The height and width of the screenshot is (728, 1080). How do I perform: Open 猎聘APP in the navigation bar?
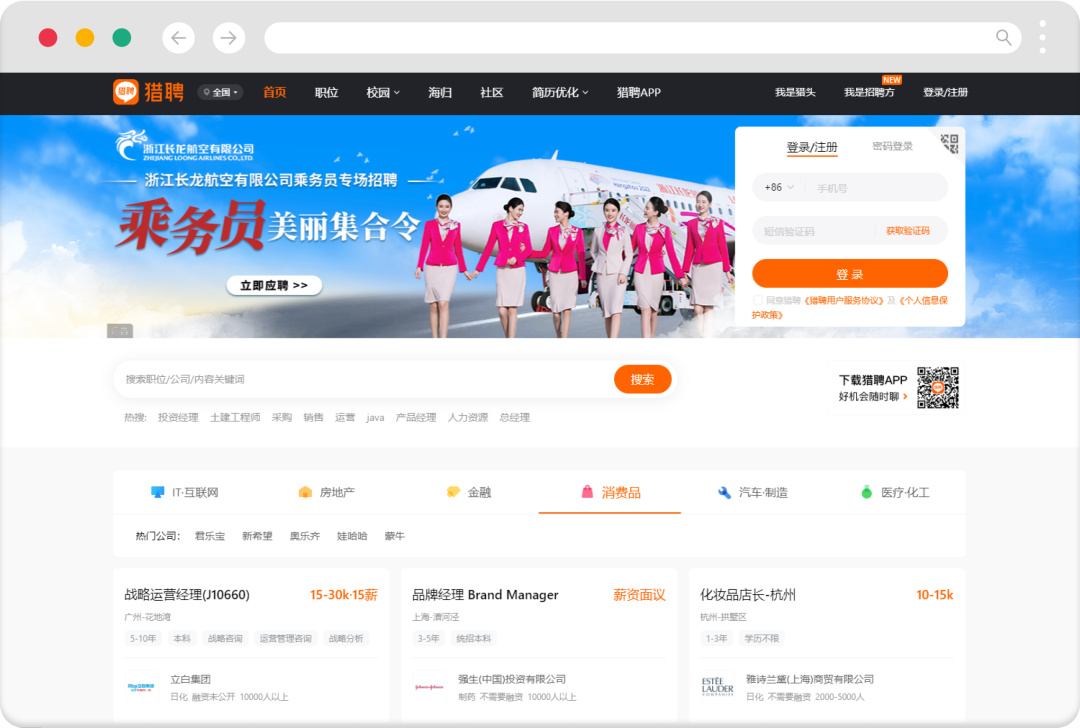pyautogui.click(x=638, y=92)
